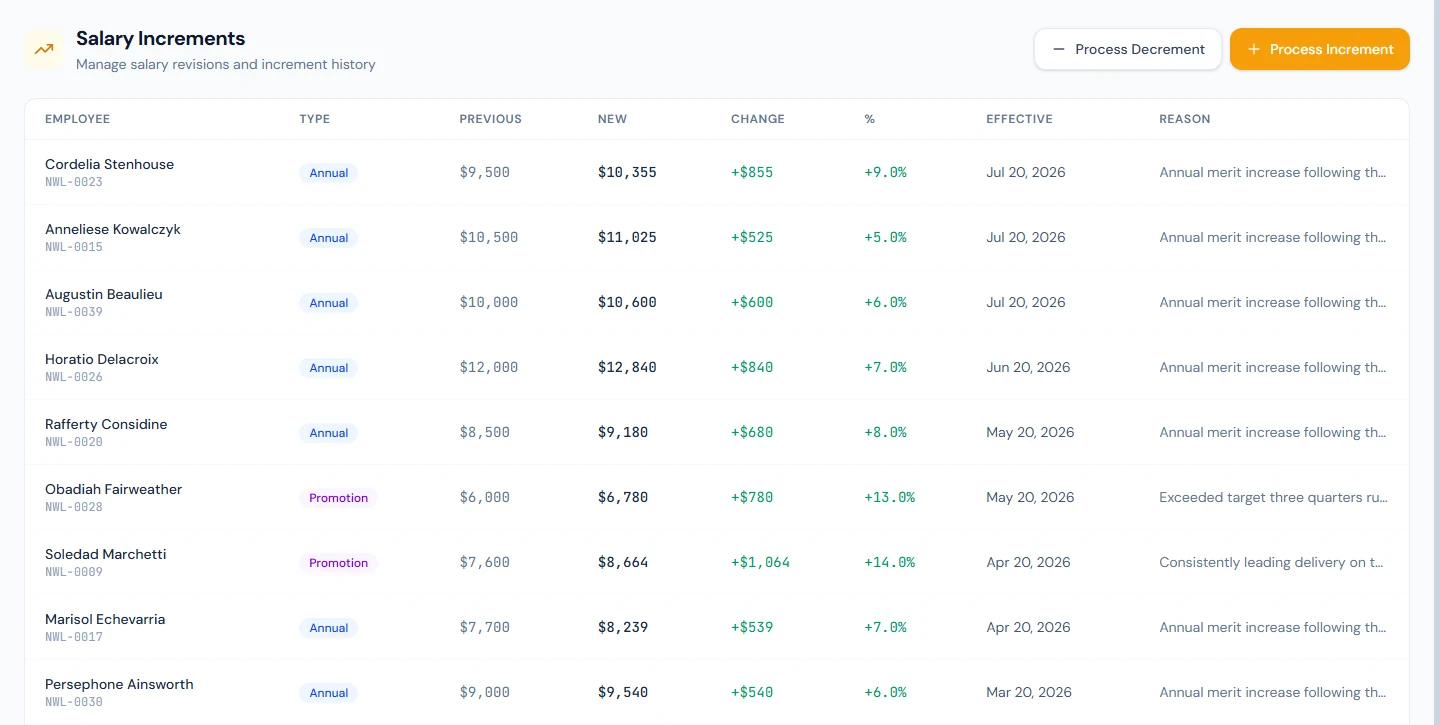
Task: Click the minus icon in Process Decrement
Action: 1059,49
